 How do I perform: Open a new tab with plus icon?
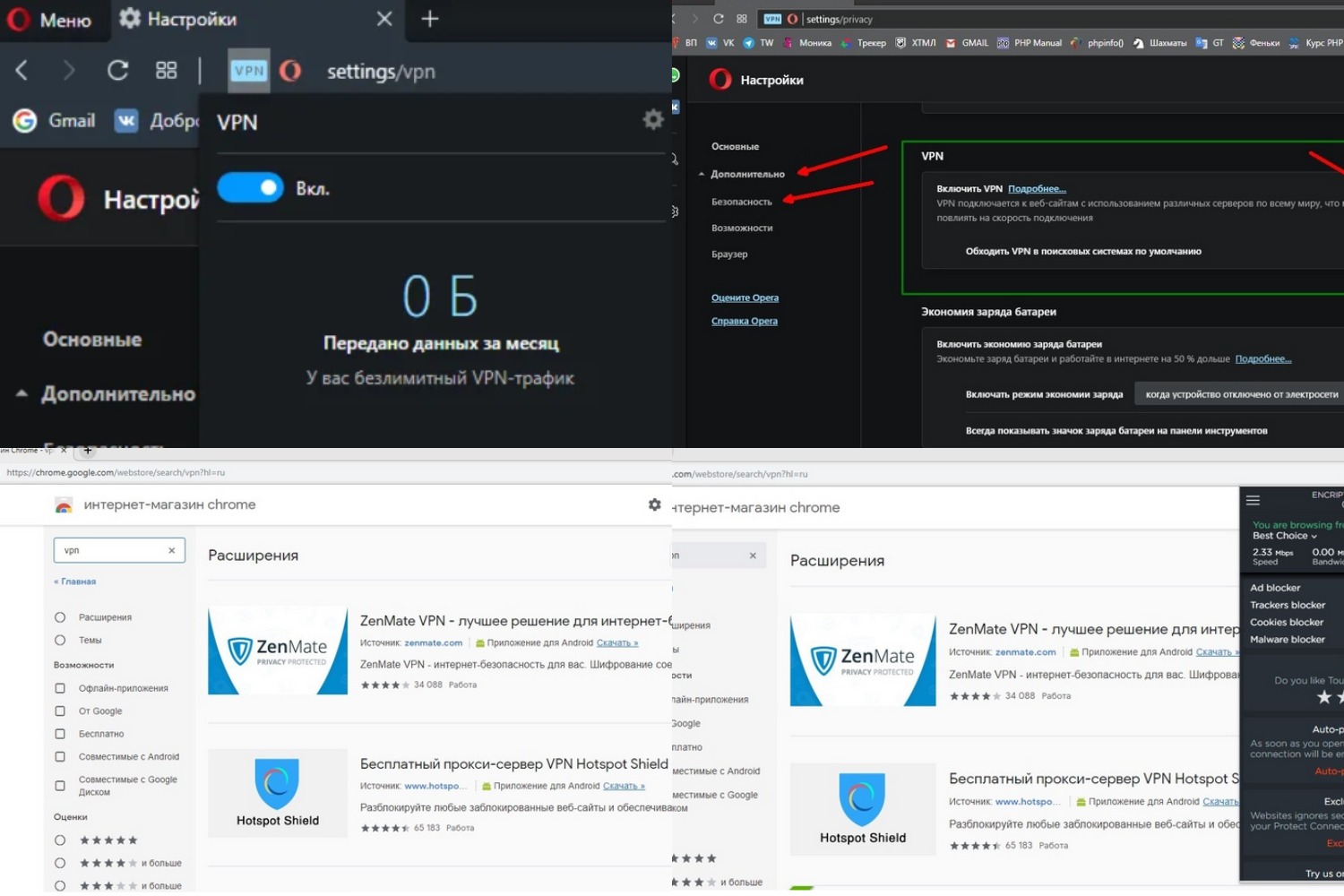click(430, 19)
